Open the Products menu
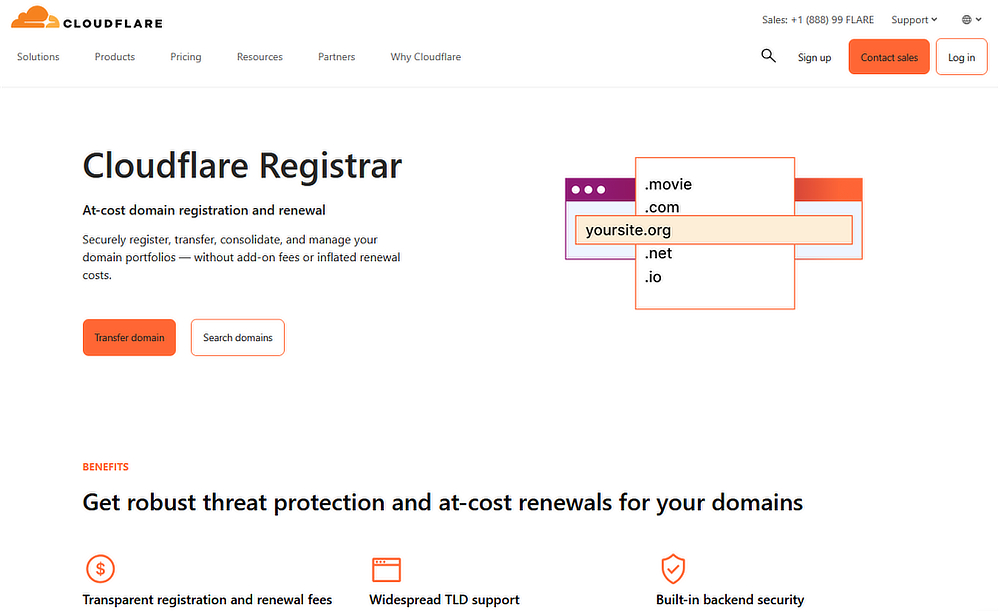The width and height of the screenshot is (1000, 612). 115,57
